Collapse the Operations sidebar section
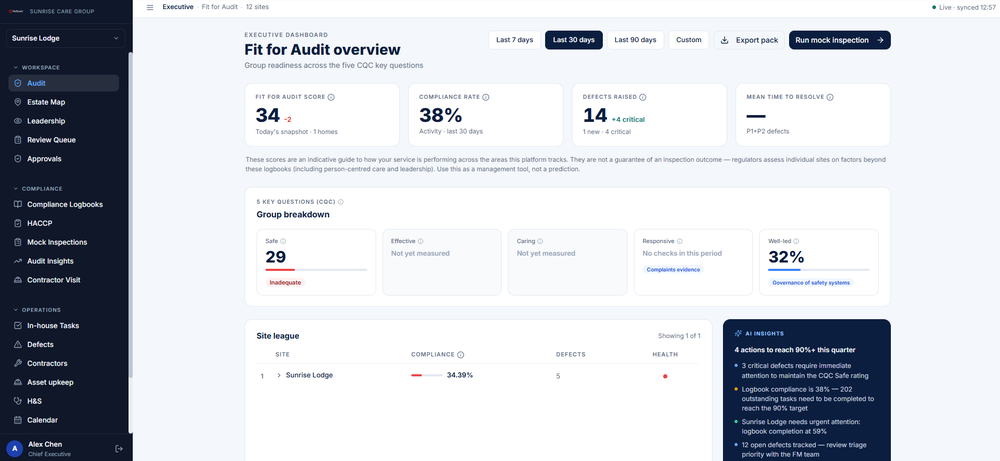Screen dimensions: 1000x461 tap(37, 310)
